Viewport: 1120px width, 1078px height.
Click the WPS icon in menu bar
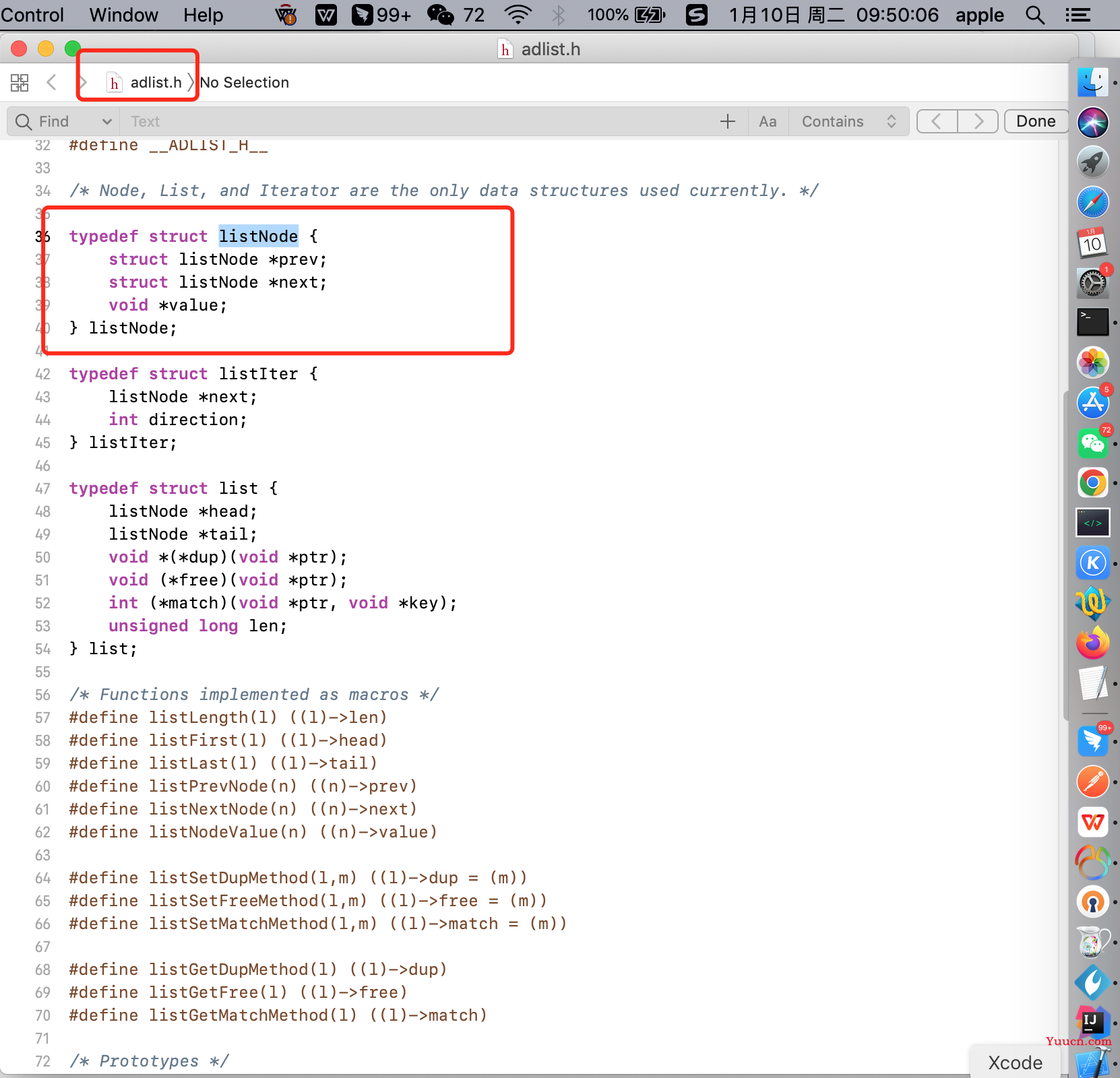326,15
